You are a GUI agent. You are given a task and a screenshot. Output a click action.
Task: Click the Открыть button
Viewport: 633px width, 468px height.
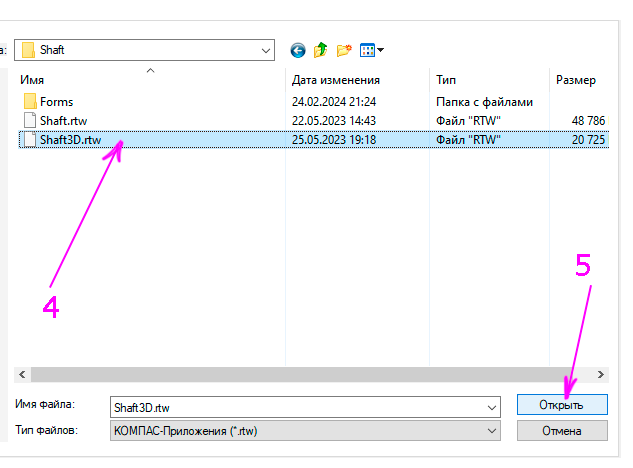click(x=562, y=405)
